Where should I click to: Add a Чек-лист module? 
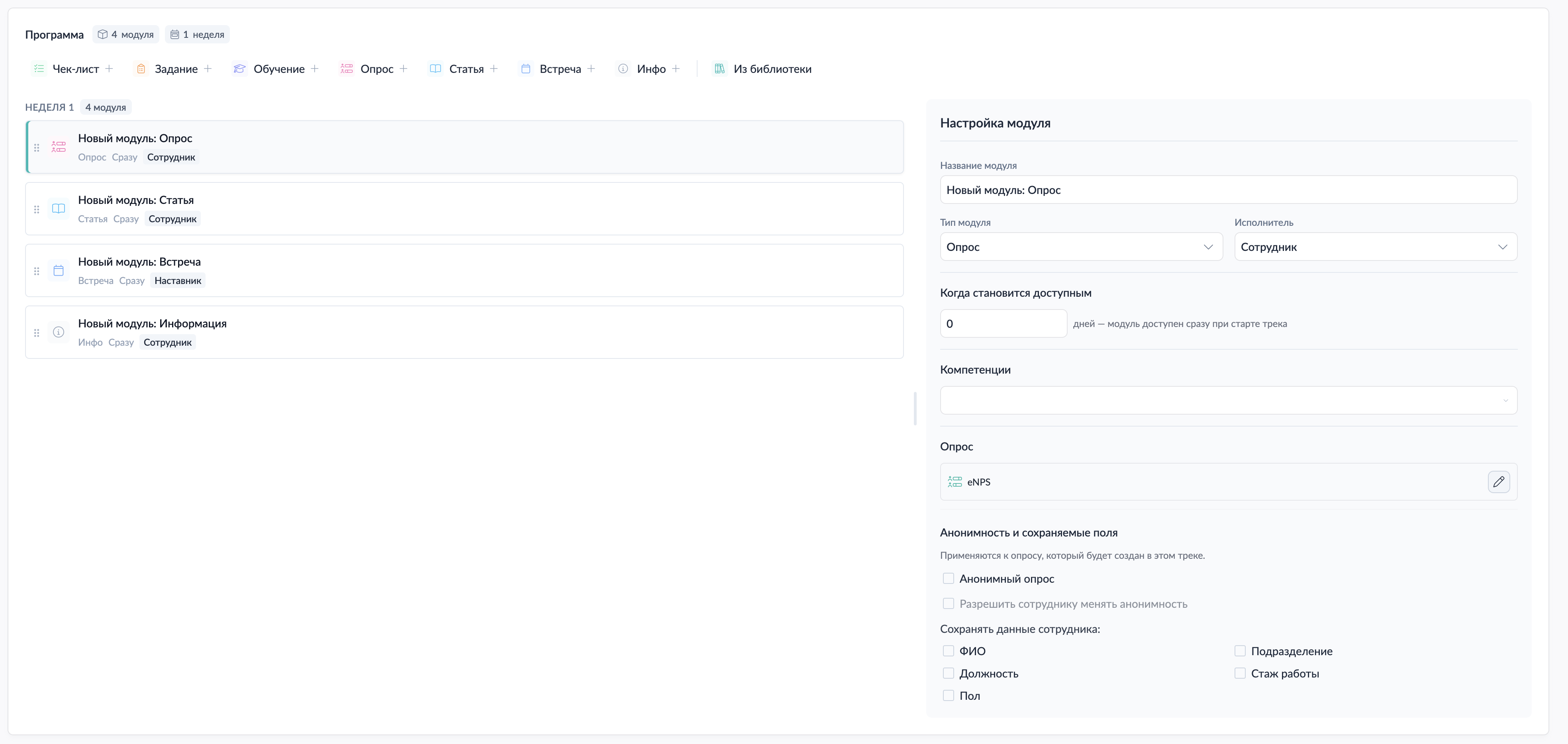click(73, 69)
